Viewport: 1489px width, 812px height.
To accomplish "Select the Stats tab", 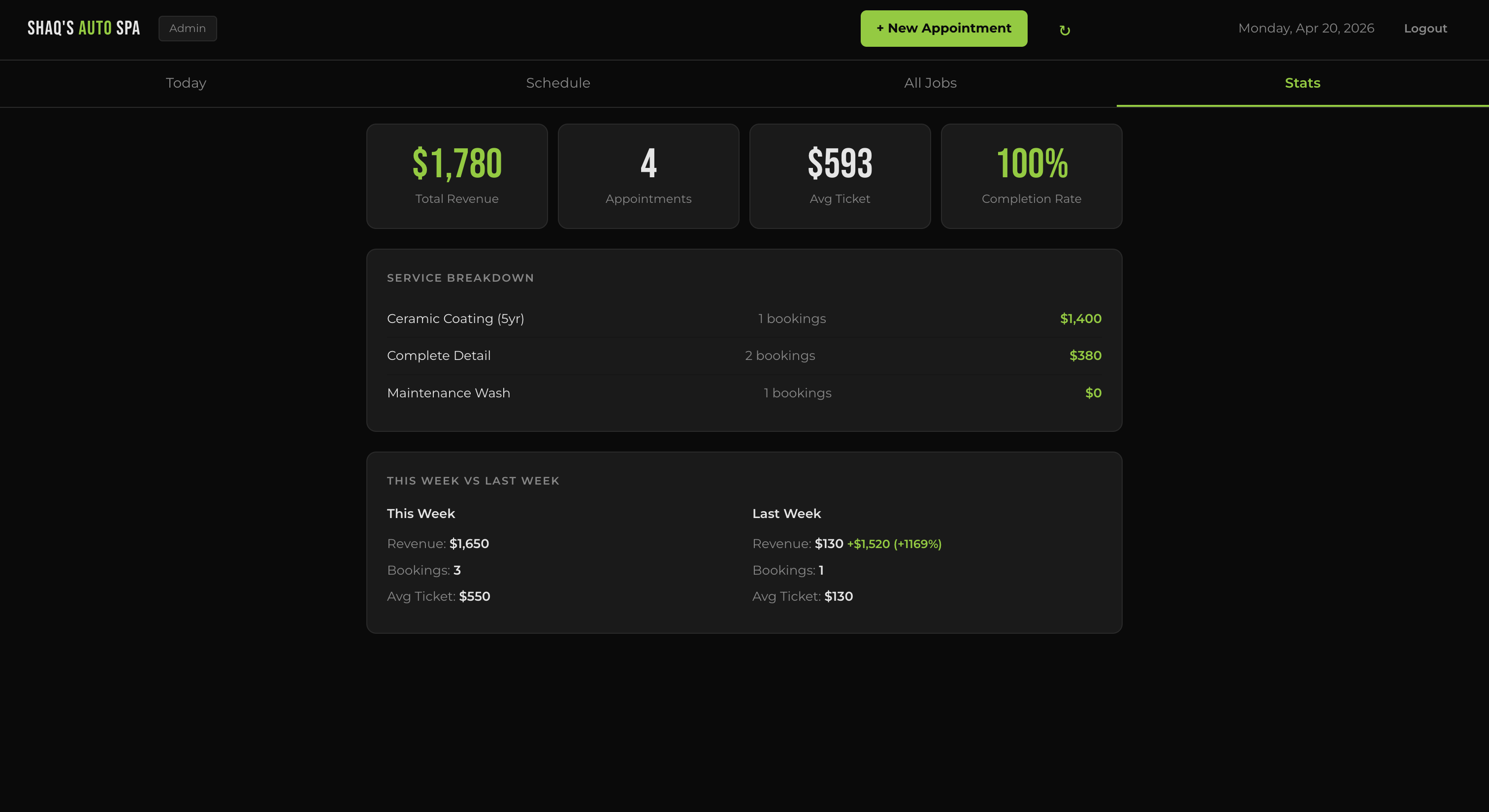I will click(x=1303, y=83).
